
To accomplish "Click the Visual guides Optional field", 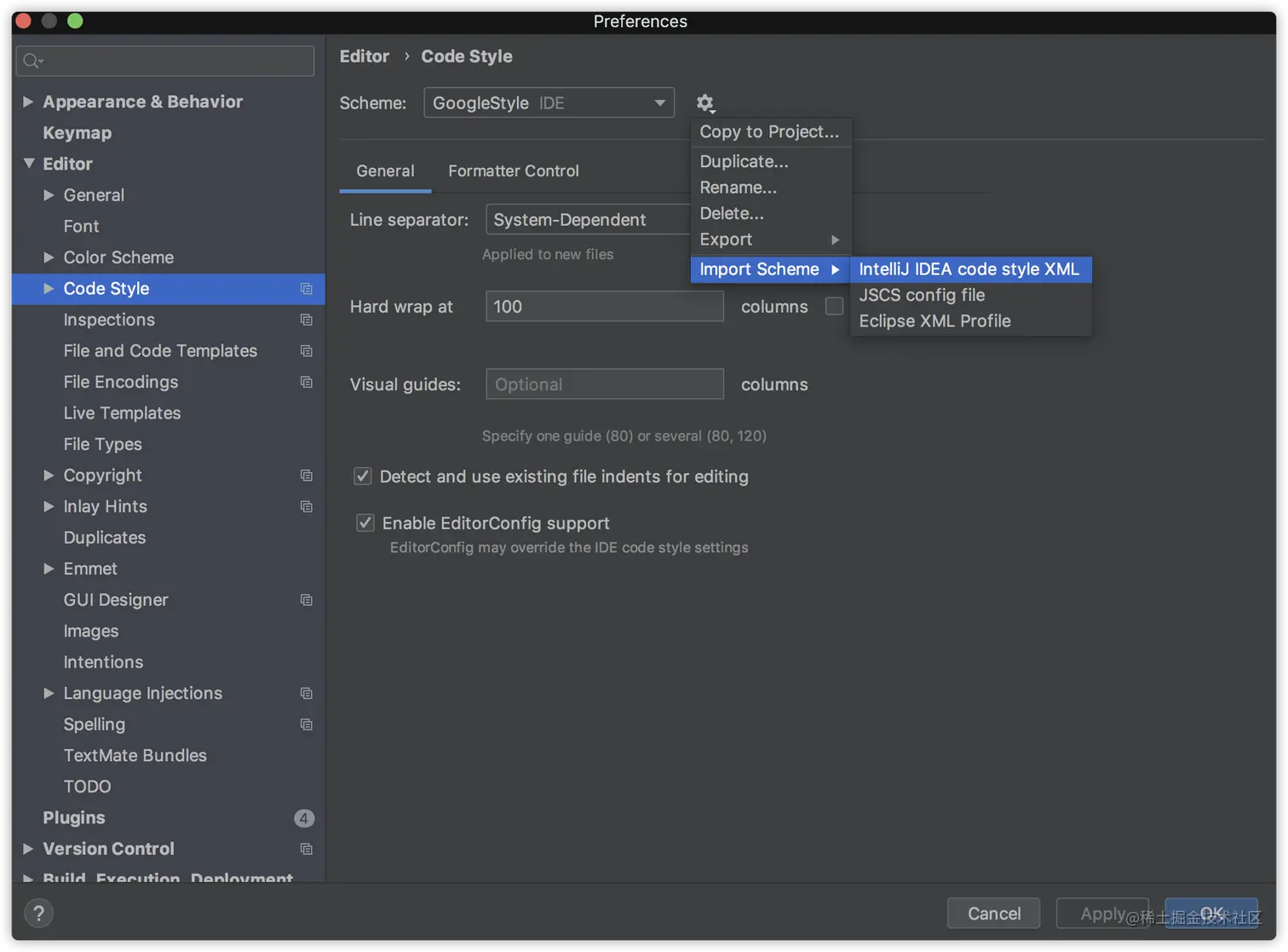I will 605,384.
